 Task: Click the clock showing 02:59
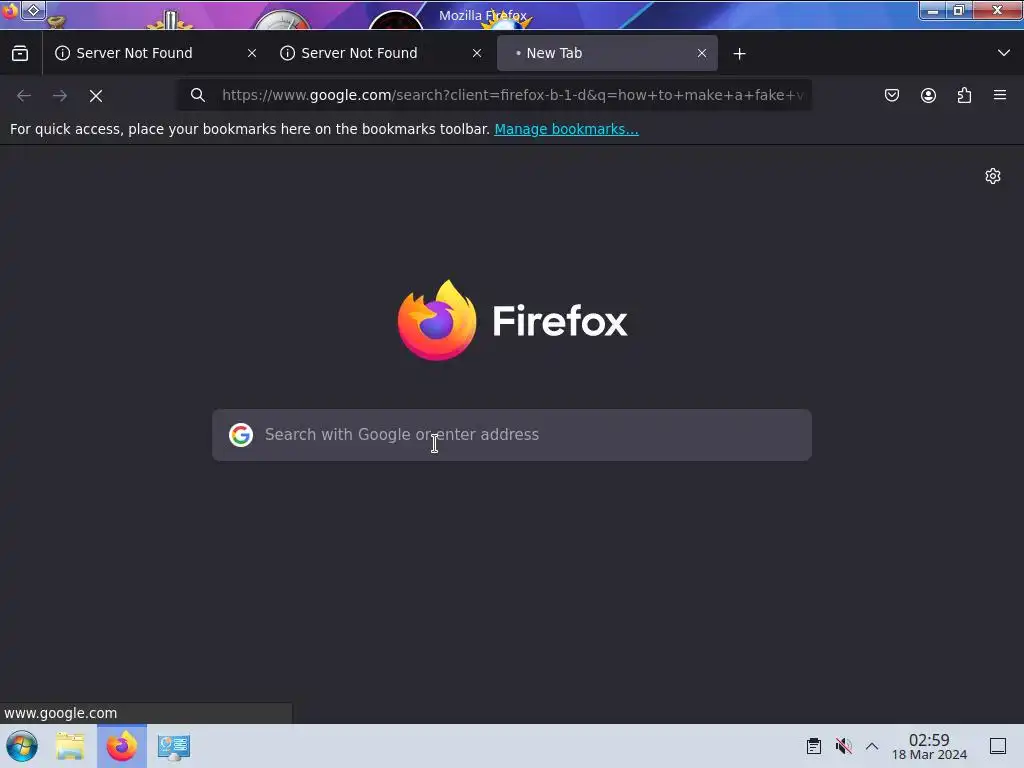(929, 746)
